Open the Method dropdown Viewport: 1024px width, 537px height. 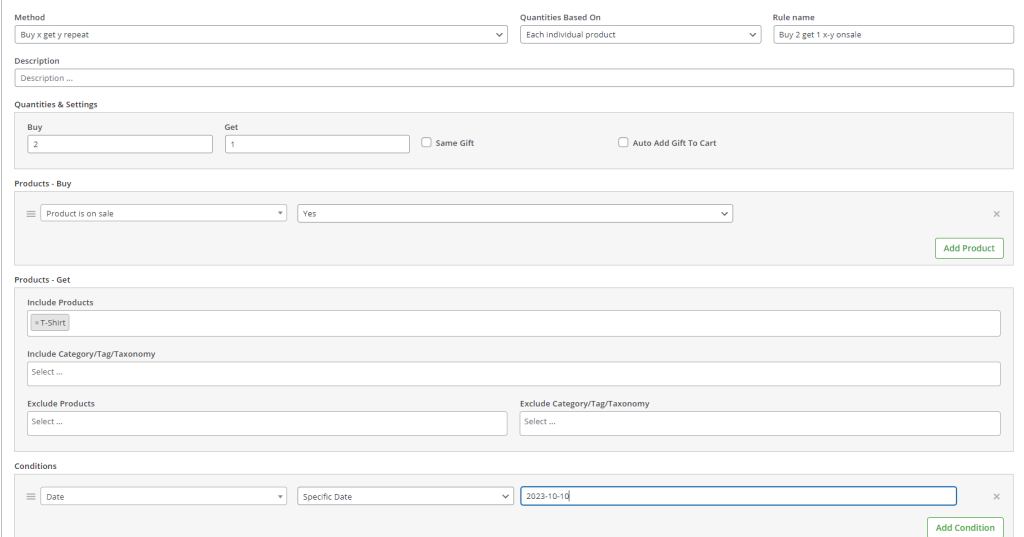click(x=260, y=35)
